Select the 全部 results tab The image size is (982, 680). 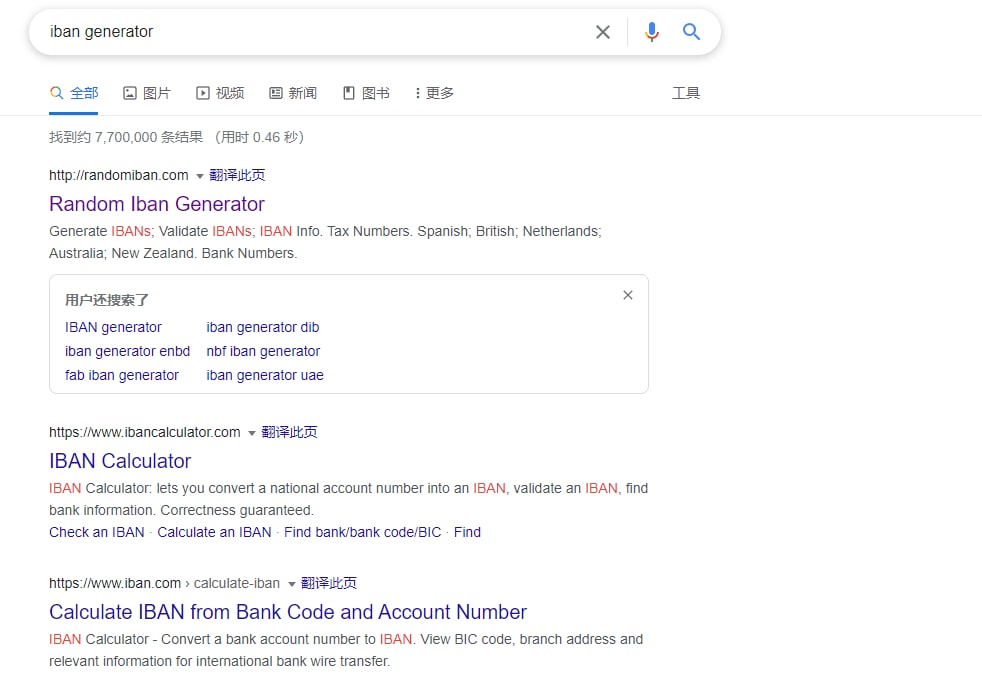tap(74, 93)
